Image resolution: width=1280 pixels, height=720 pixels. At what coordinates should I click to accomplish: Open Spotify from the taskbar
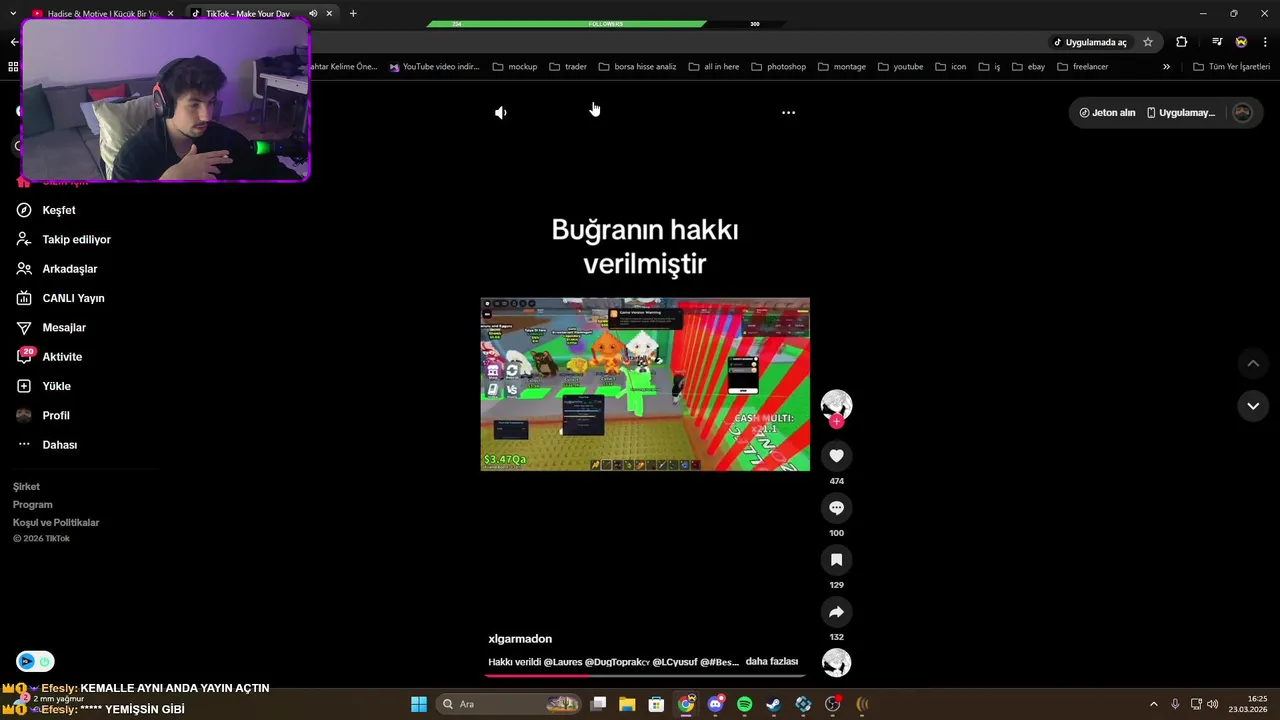tap(745, 704)
